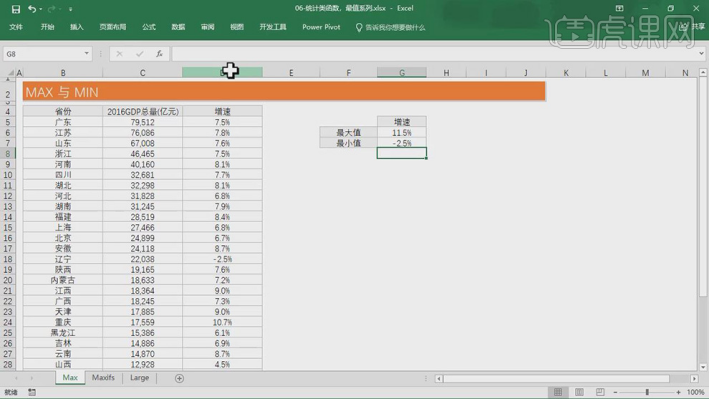Click vertical scrollbar up arrow
709x399 pixels.
click(703, 72)
